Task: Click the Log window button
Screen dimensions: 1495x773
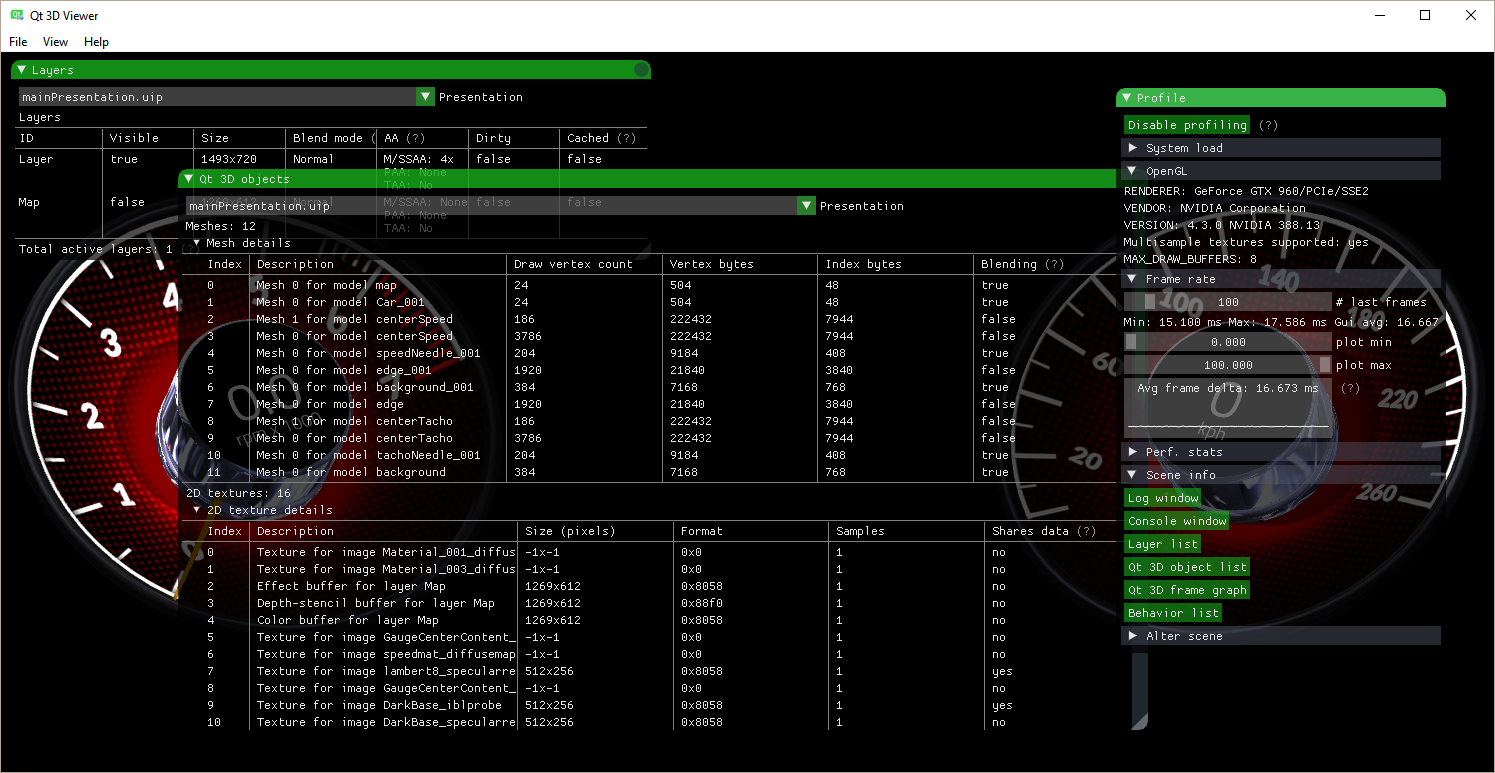Action: 1162,498
